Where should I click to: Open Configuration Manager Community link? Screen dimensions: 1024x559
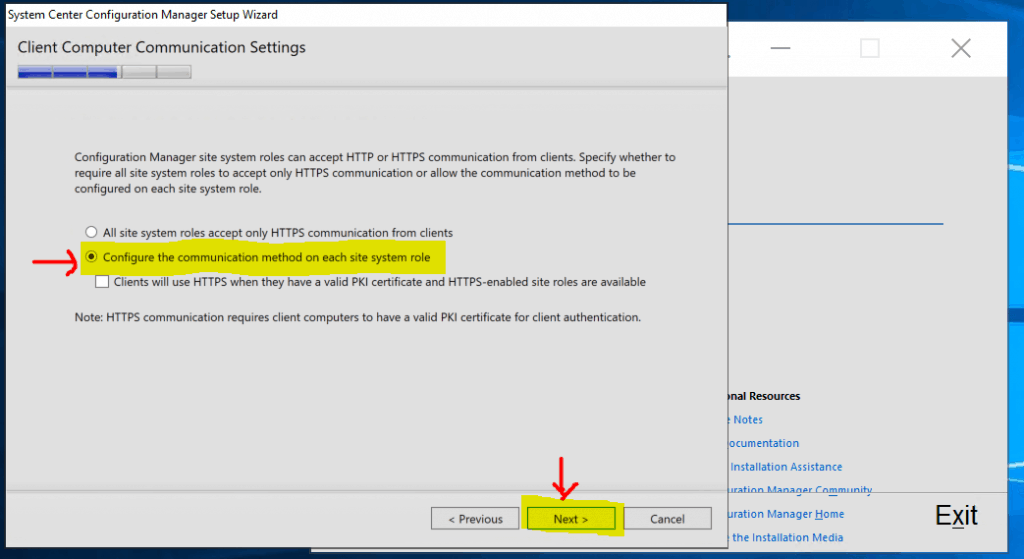tap(800, 489)
